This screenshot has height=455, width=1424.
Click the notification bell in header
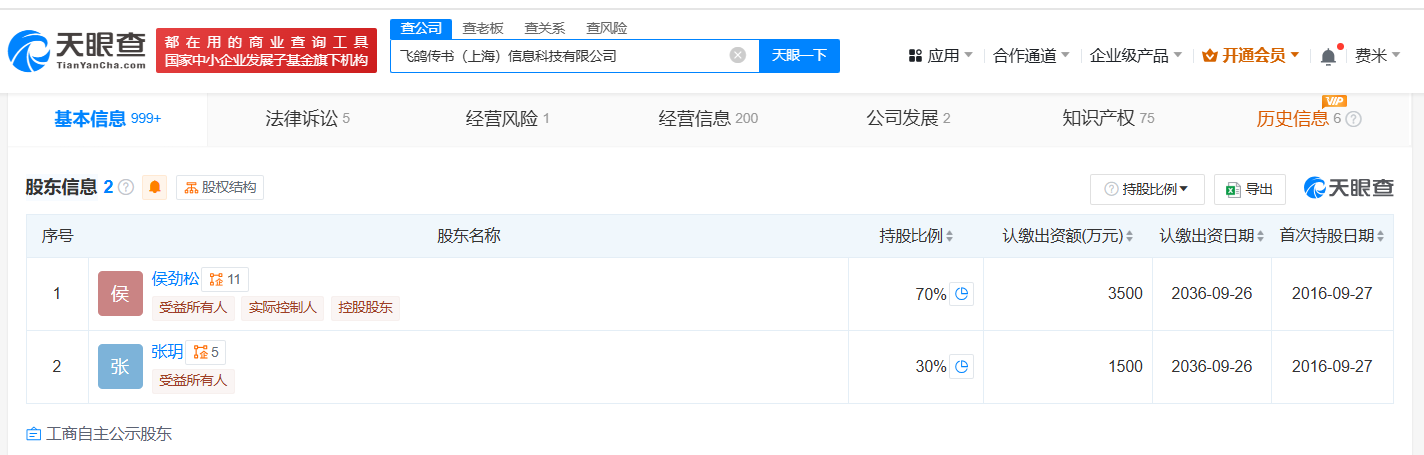point(1328,57)
